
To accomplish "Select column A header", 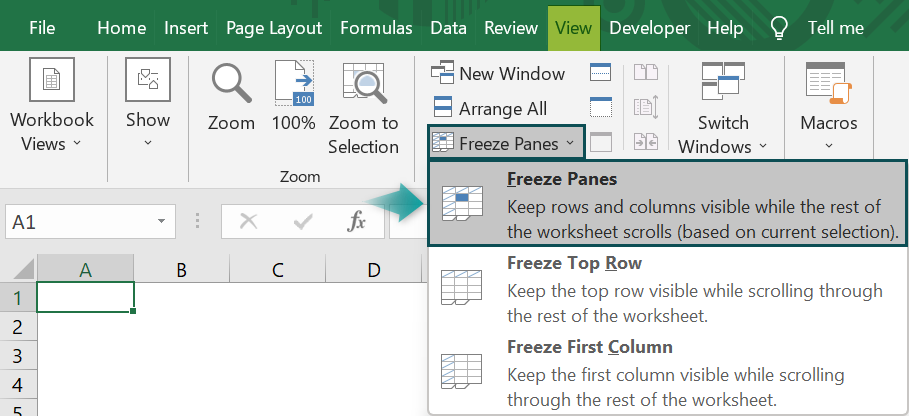I will (x=85, y=269).
